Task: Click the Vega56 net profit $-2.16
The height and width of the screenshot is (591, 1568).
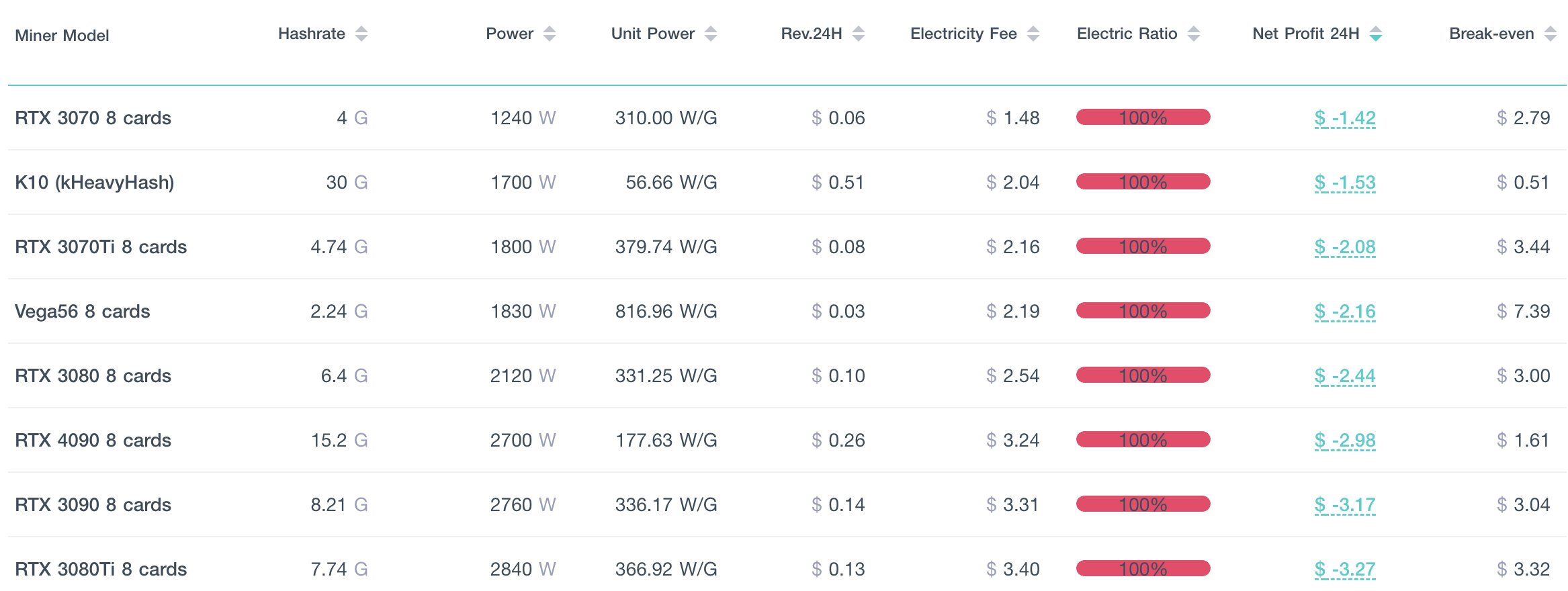Action: [x=1345, y=312]
